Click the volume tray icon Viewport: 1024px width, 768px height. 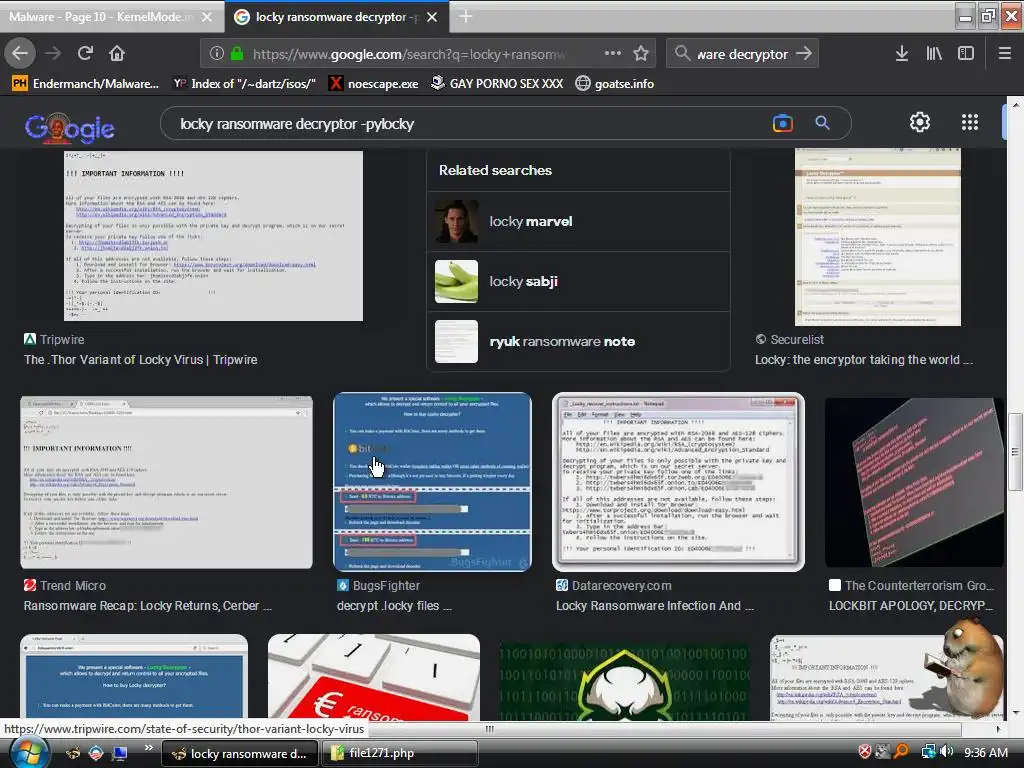pos(946,752)
